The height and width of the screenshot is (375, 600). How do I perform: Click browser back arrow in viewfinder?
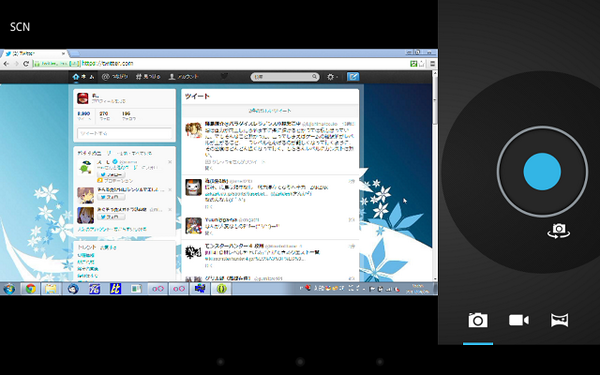6,64
